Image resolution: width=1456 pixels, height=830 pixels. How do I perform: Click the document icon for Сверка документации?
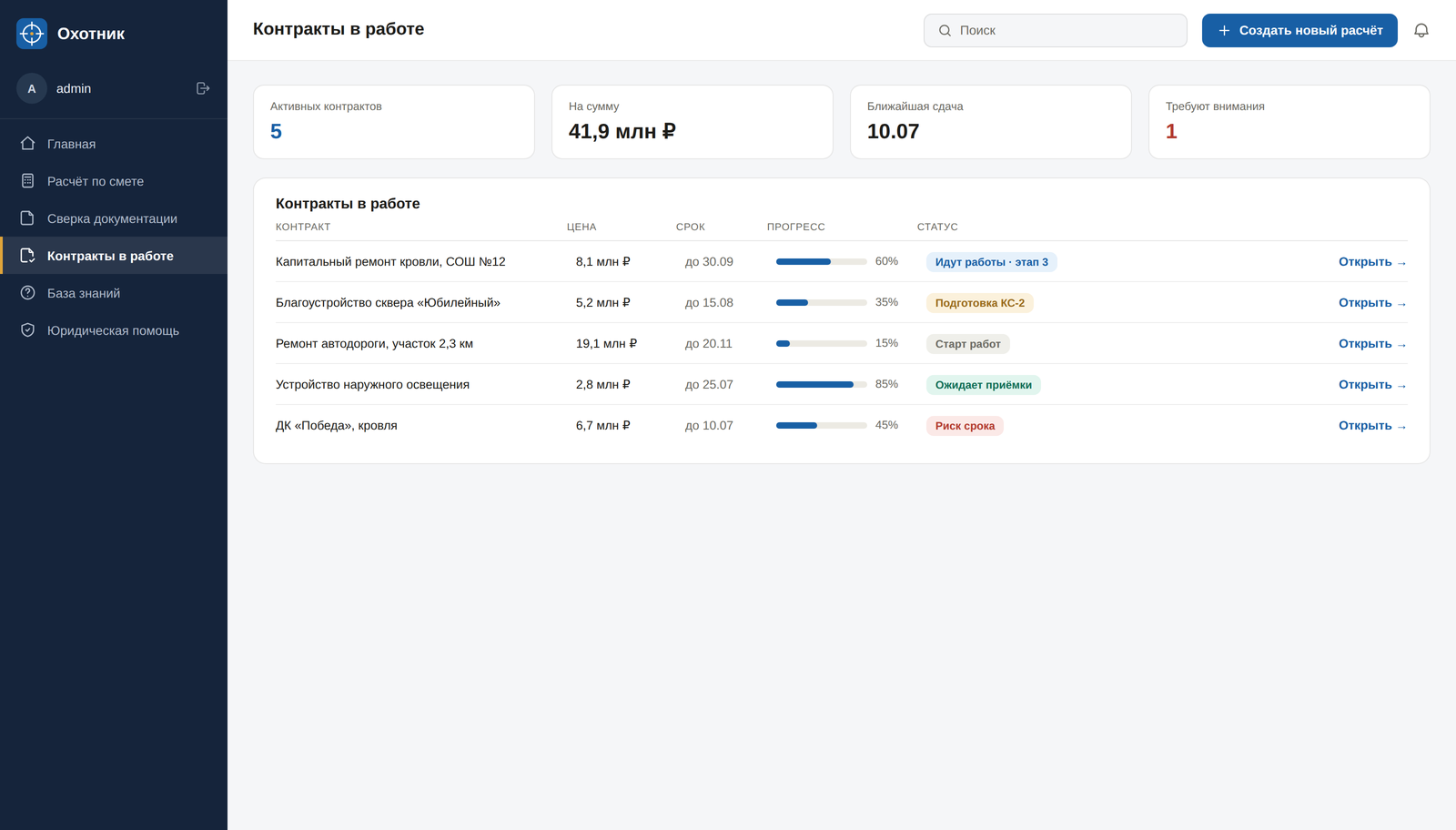[27, 218]
